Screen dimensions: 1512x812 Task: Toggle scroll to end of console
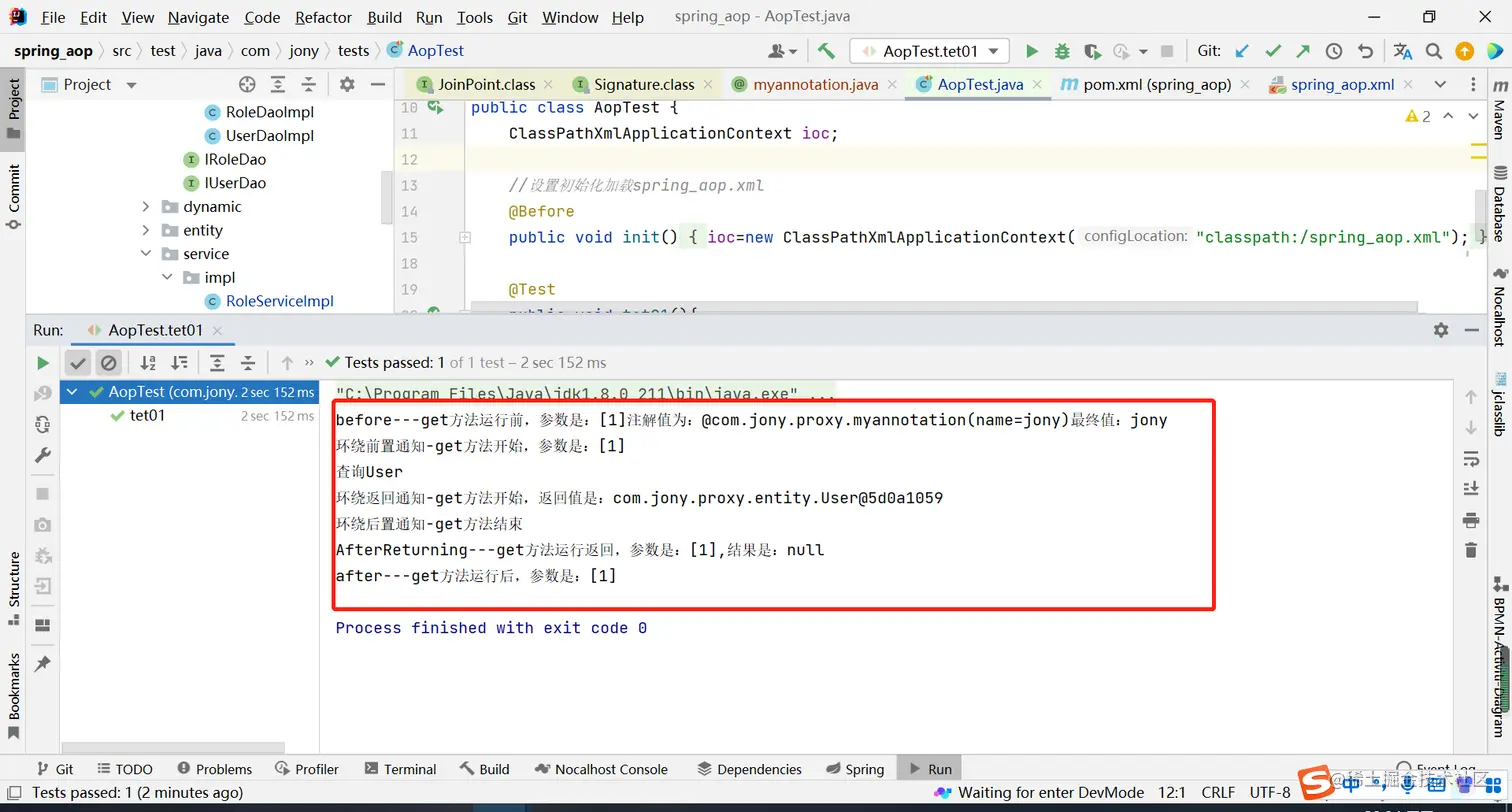coord(1470,489)
